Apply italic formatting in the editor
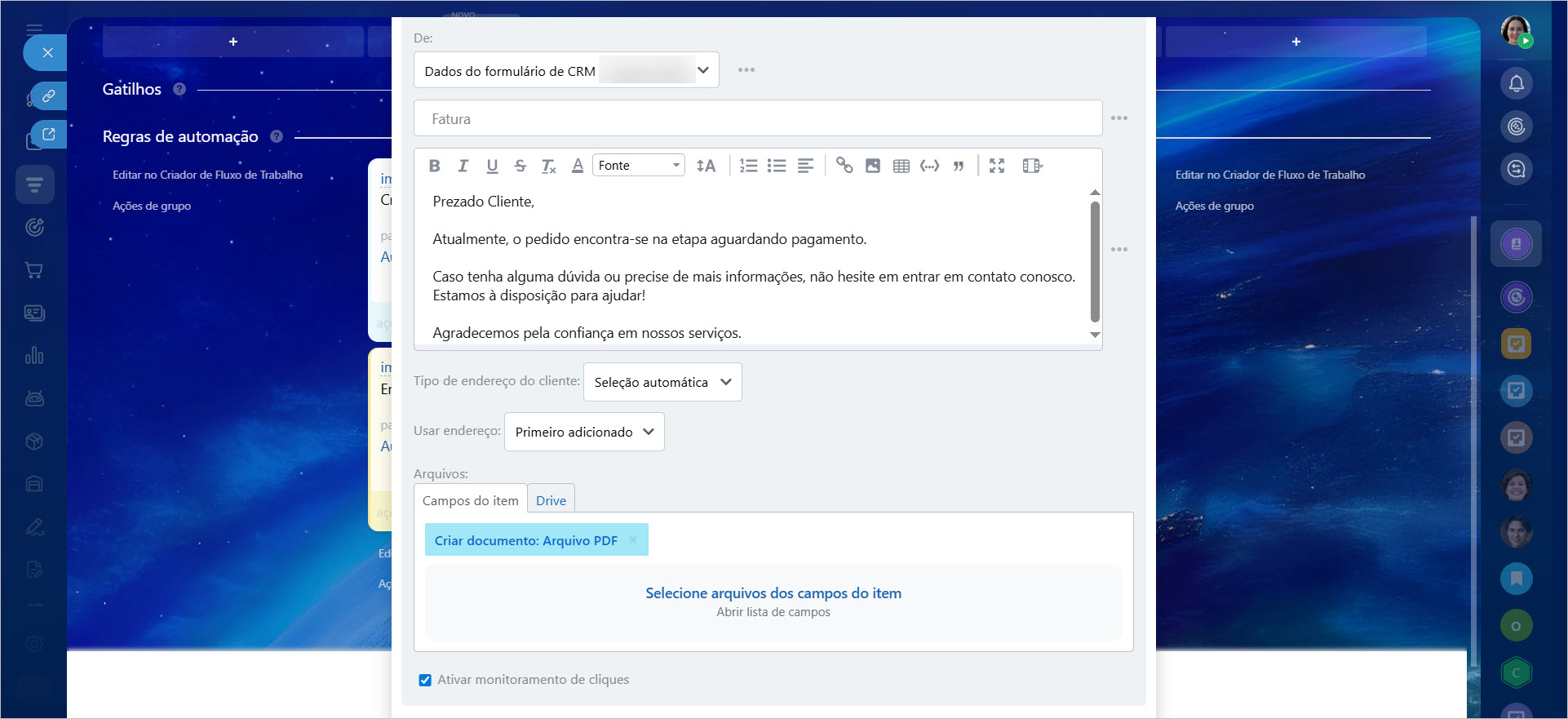The height and width of the screenshot is (719, 1568). (463, 166)
